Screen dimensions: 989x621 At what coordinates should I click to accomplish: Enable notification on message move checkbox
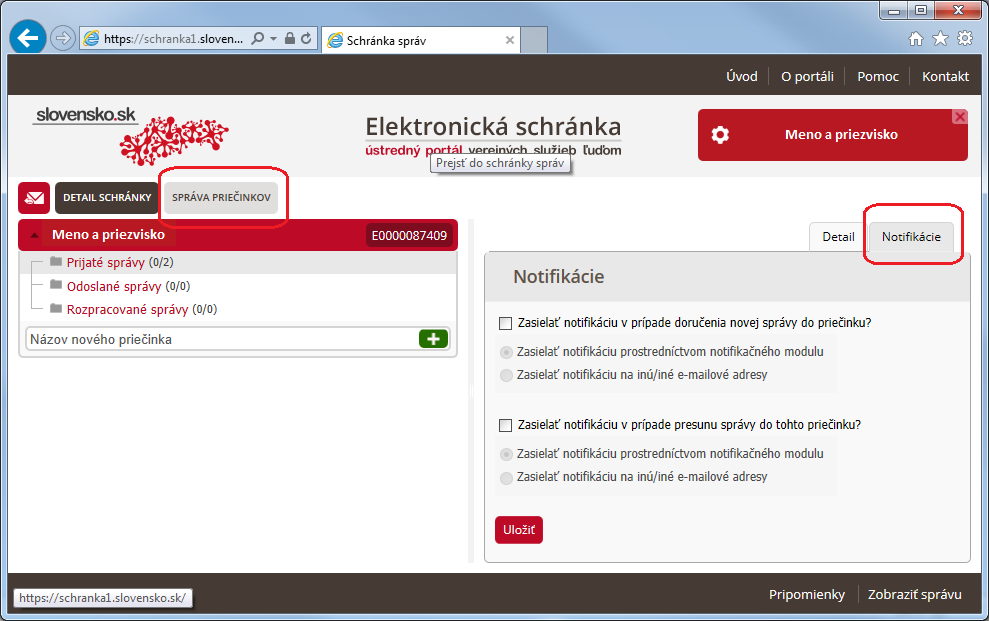505,426
